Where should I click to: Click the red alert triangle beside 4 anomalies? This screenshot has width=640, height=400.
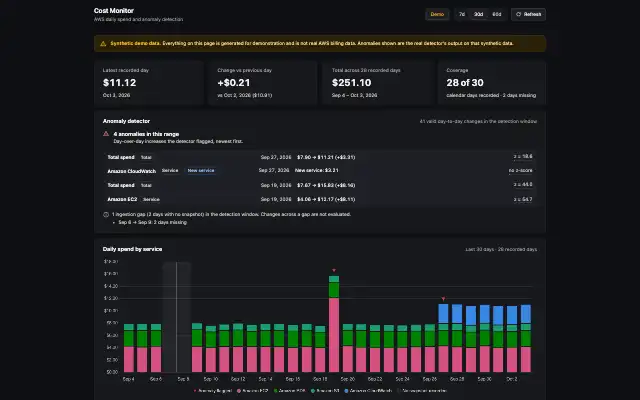click(x=106, y=134)
